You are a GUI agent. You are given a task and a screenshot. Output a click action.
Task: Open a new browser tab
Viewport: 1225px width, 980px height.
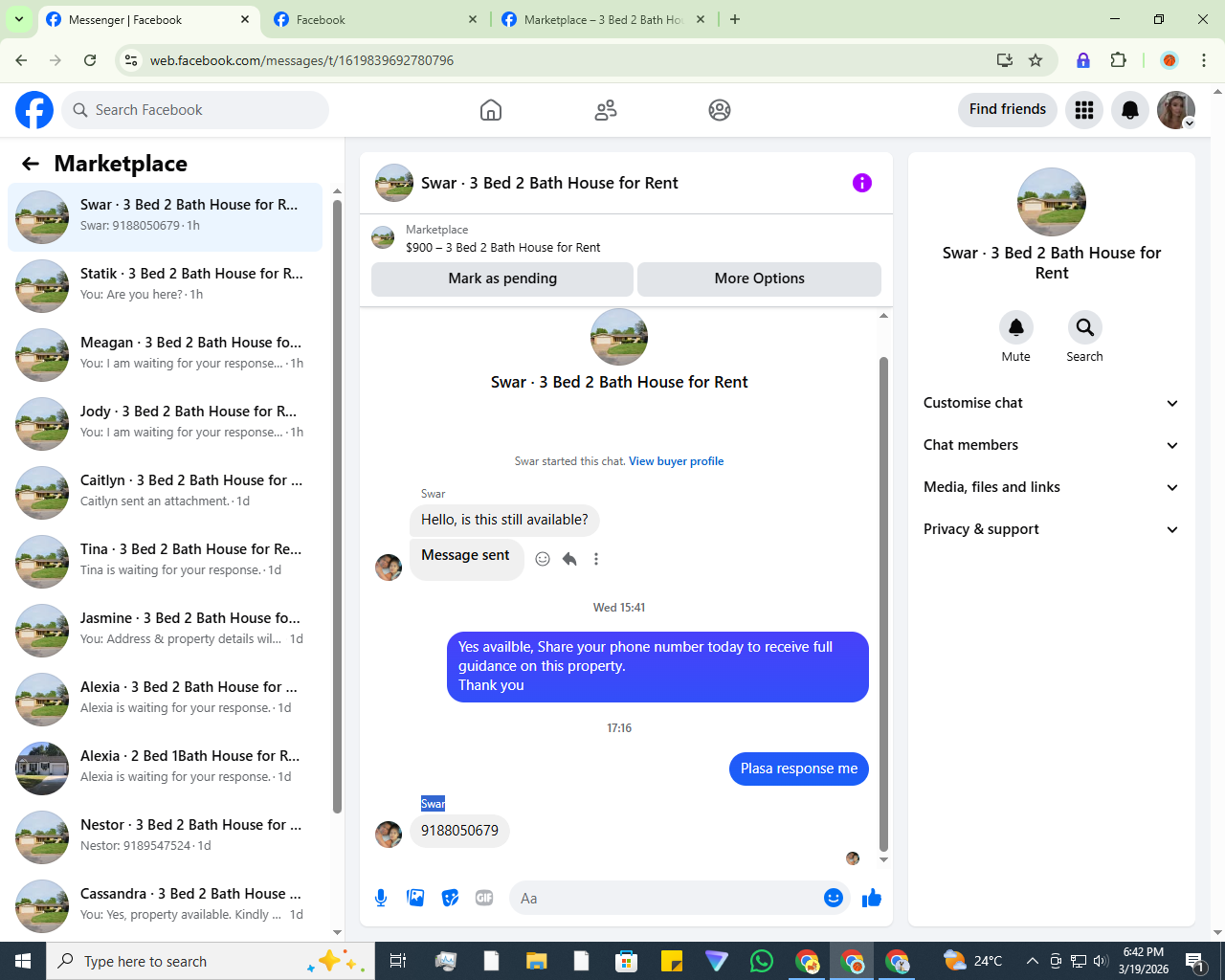[735, 19]
